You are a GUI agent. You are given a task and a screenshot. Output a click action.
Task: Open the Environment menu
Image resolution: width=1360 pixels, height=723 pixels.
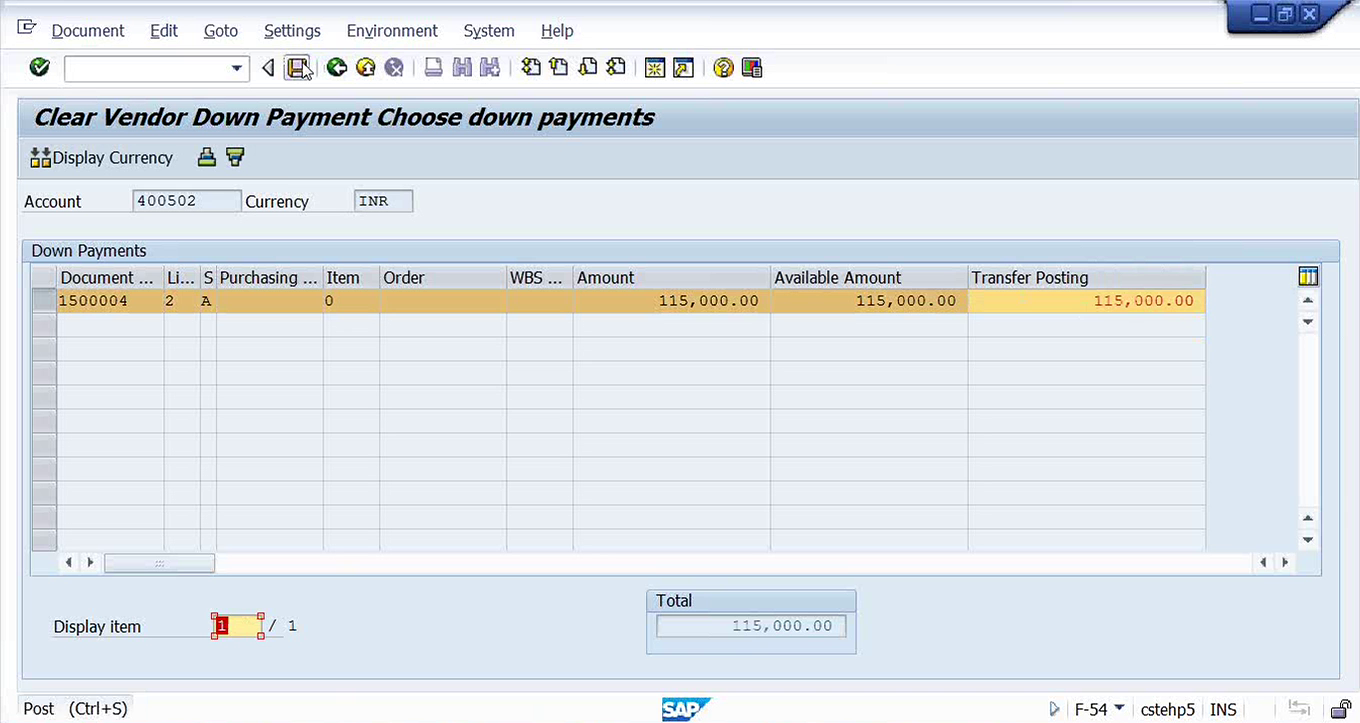pos(392,31)
